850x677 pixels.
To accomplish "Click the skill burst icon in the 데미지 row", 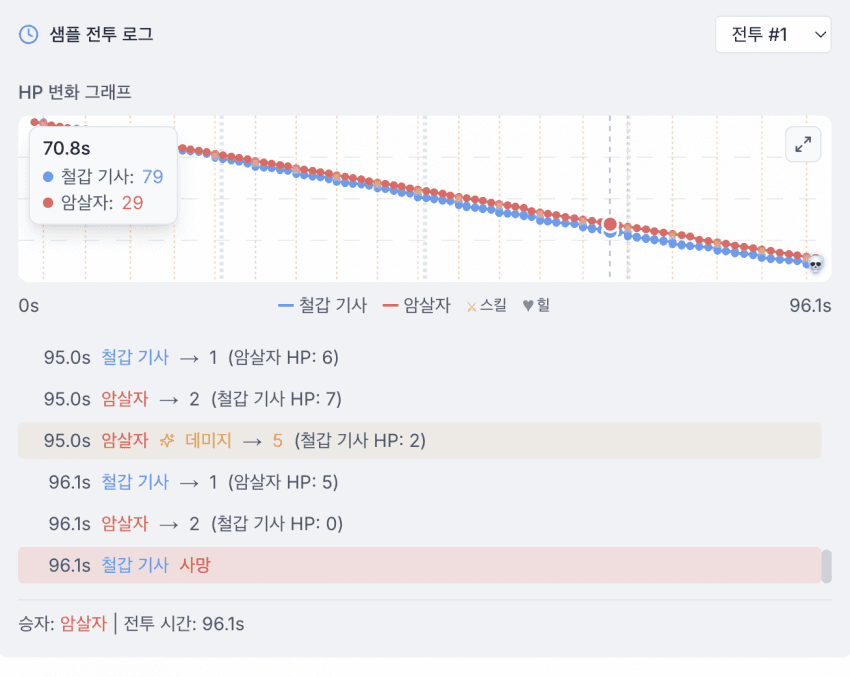I will (x=166, y=440).
